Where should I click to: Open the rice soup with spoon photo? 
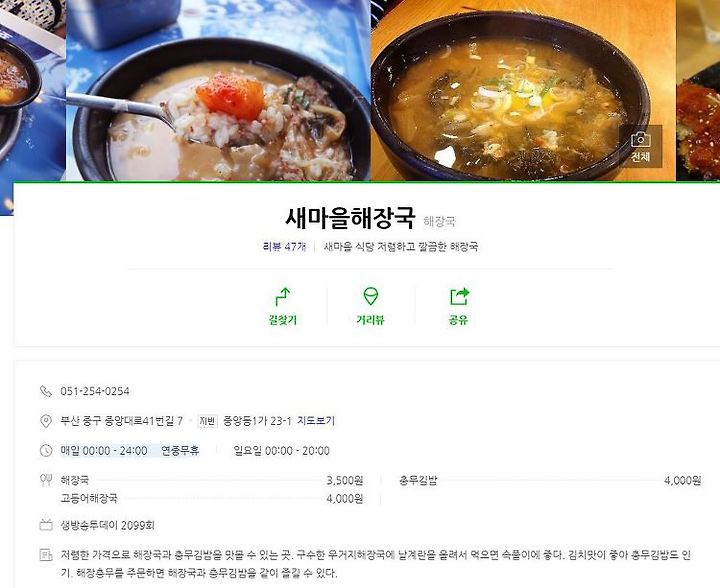tap(218, 90)
